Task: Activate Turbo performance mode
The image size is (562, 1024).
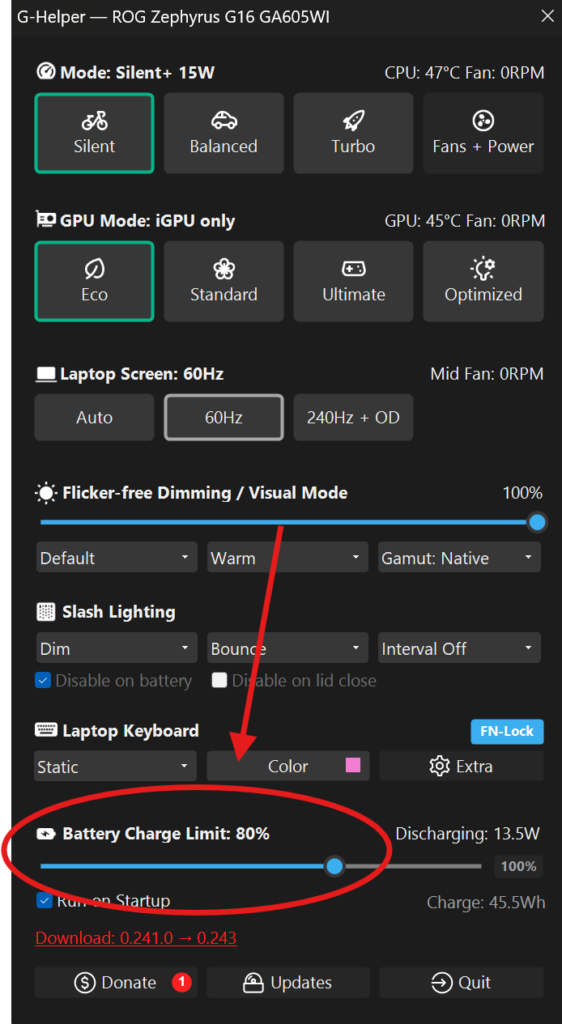Action: (353, 133)
